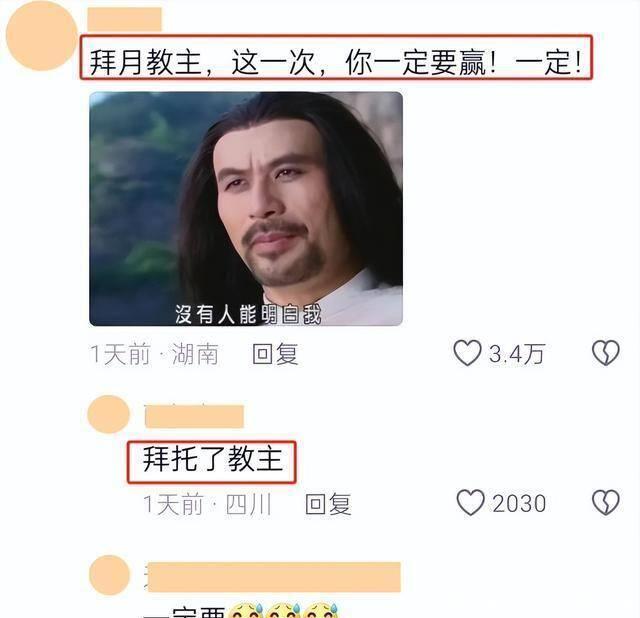Like the 拜托了教主 reply heart icon

pyautogui.click(x=471, y=502)
